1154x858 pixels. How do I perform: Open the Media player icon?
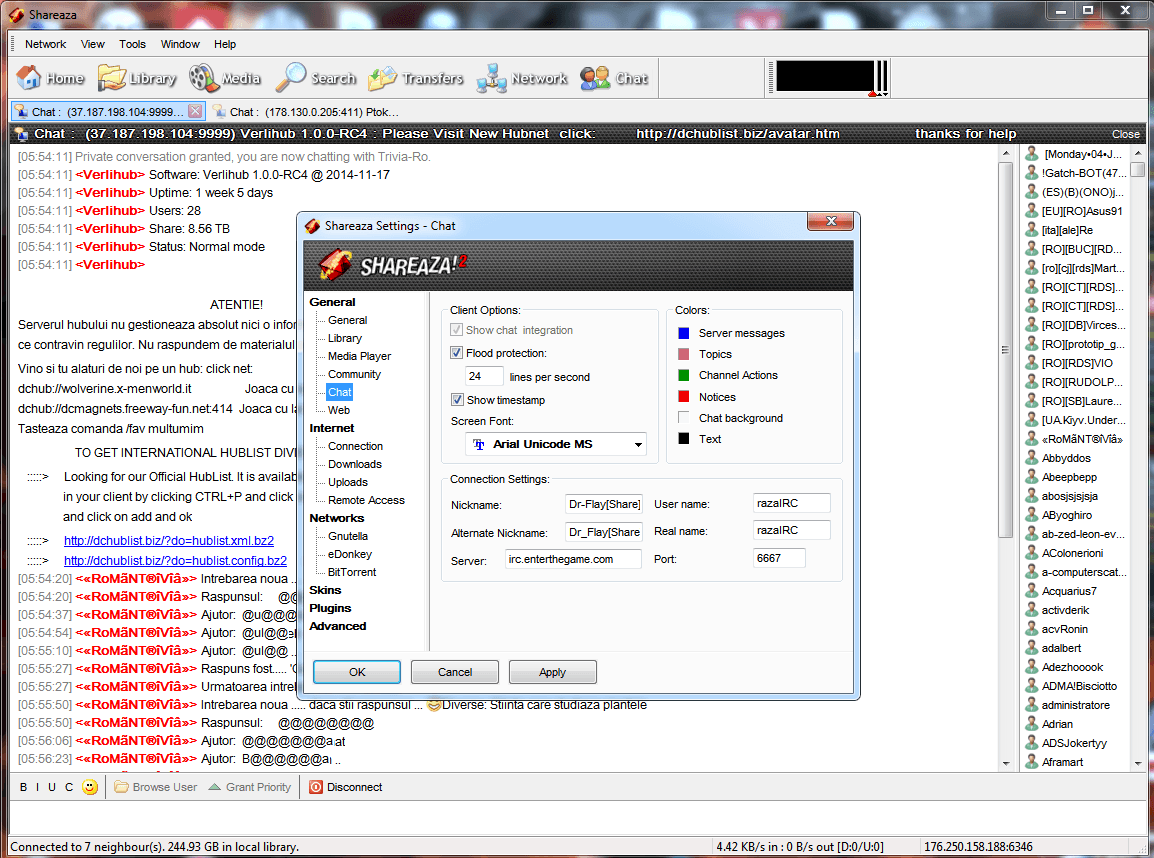pyautogui.click(x=203, y=78)
